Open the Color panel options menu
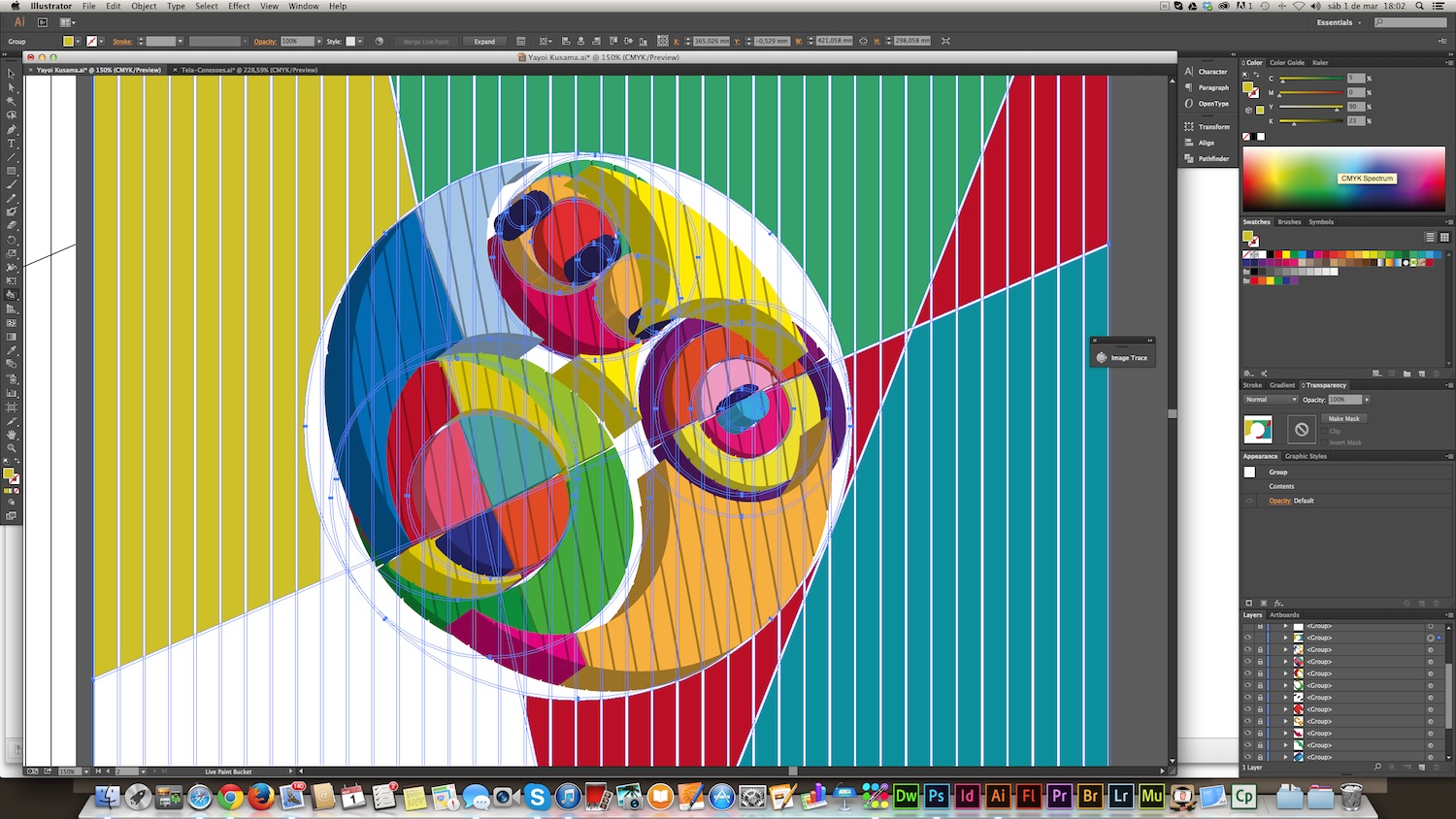Image resolution: width=1456 pixels, height=819 pixels. pyautogui.click(x=1450, y=63)
